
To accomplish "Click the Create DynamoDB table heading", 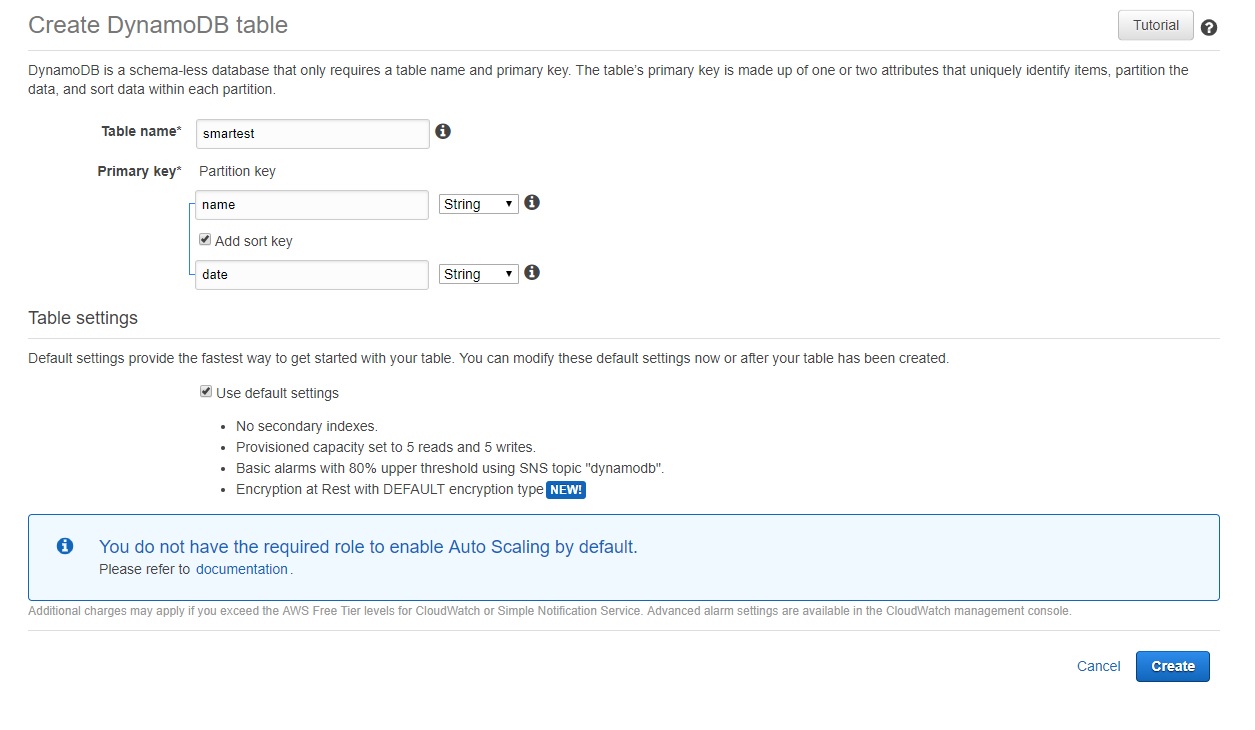I will click(x=157, y=25).
